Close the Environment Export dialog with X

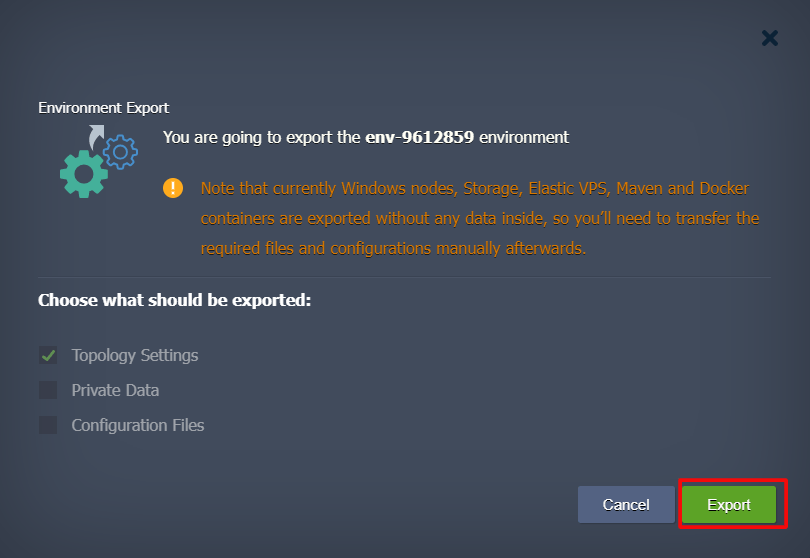coord(770,38)
